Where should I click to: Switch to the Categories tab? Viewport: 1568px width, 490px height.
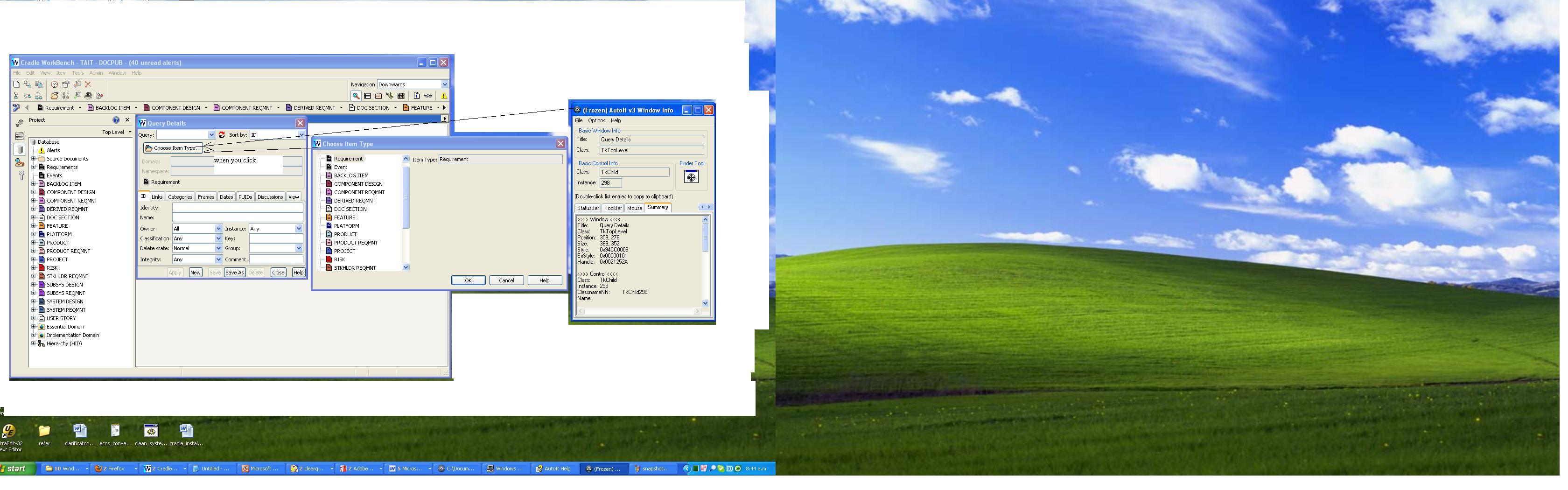click(x=180, y=197)
